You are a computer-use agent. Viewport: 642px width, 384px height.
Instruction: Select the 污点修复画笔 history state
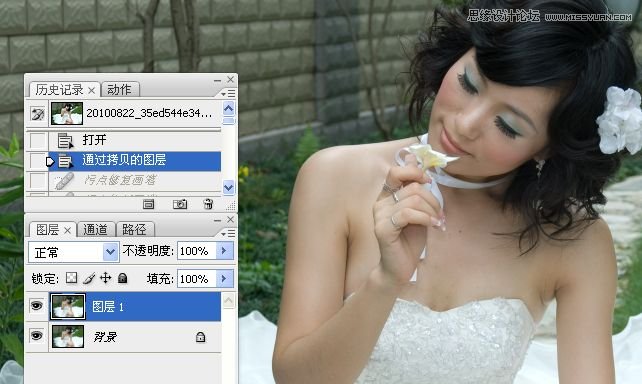point(135,180)
